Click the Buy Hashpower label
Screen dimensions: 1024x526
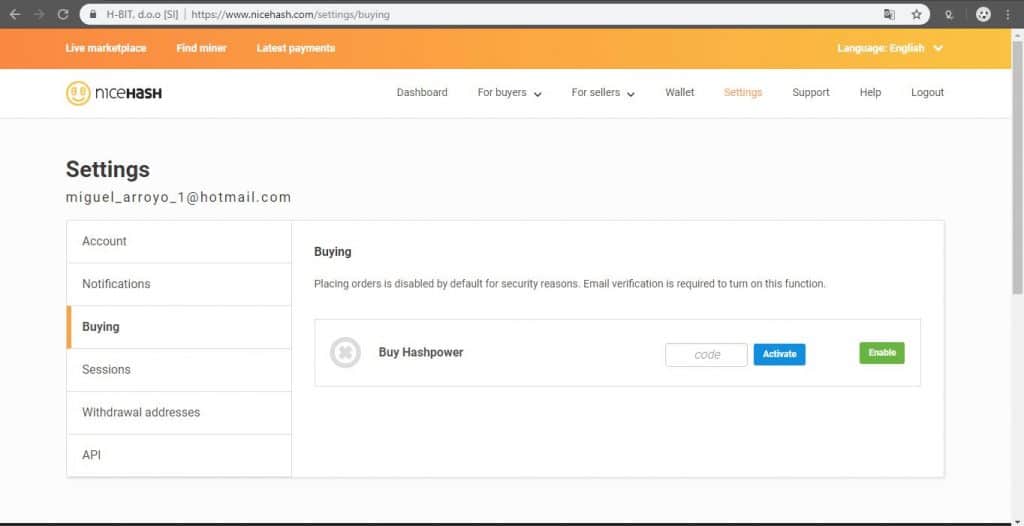(421, 352)
